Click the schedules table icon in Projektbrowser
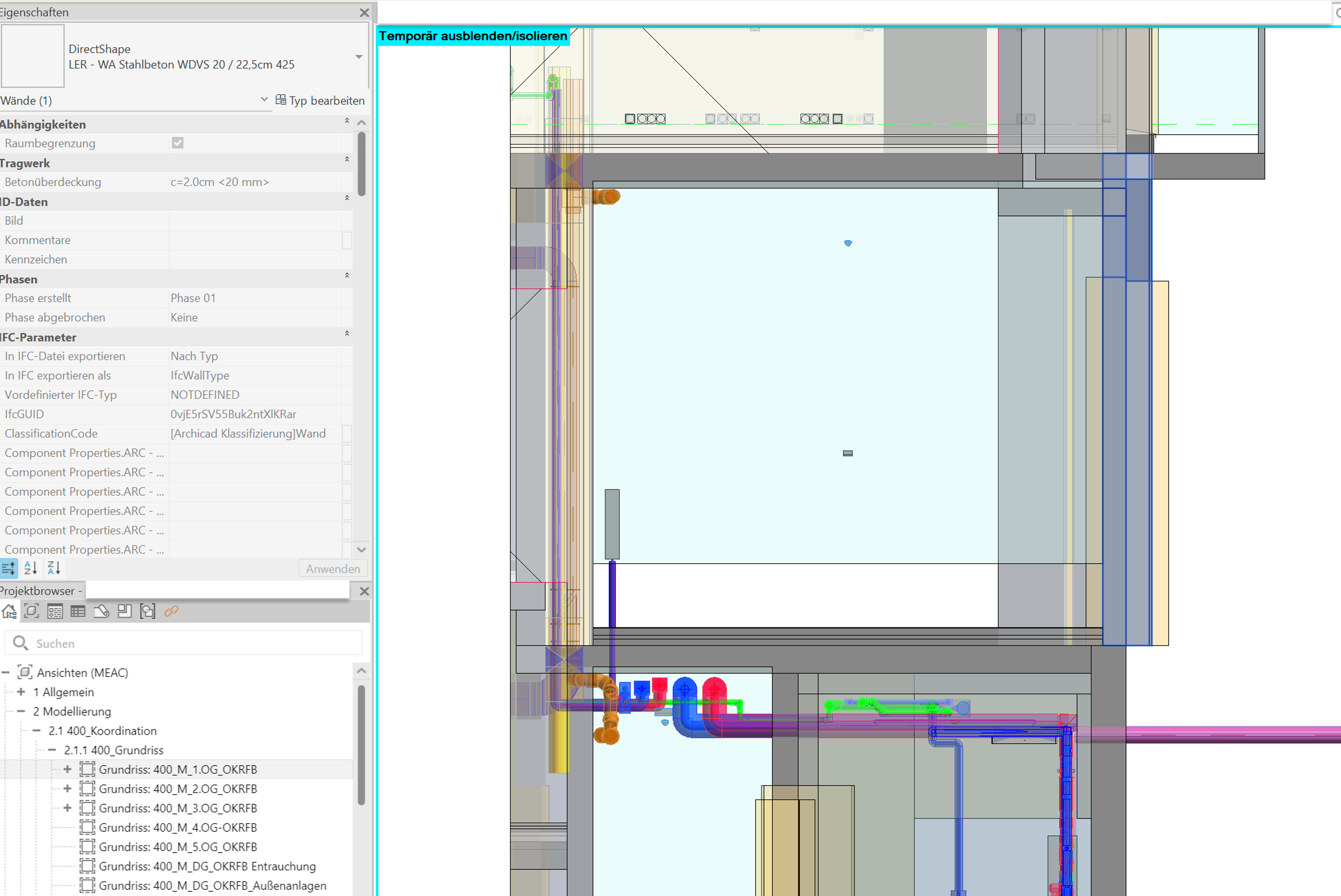This screenshot has height=896, width=1341. point(78,612)
